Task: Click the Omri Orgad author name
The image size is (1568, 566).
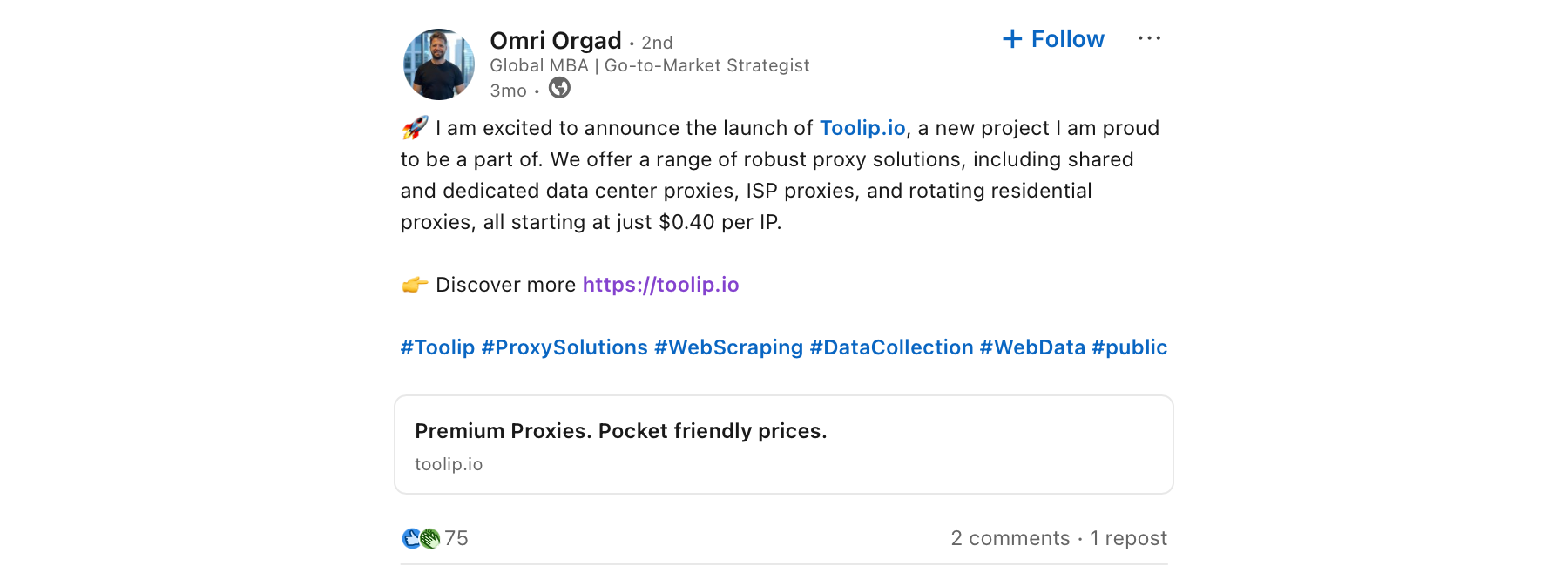Action: [x=556, y=41]
